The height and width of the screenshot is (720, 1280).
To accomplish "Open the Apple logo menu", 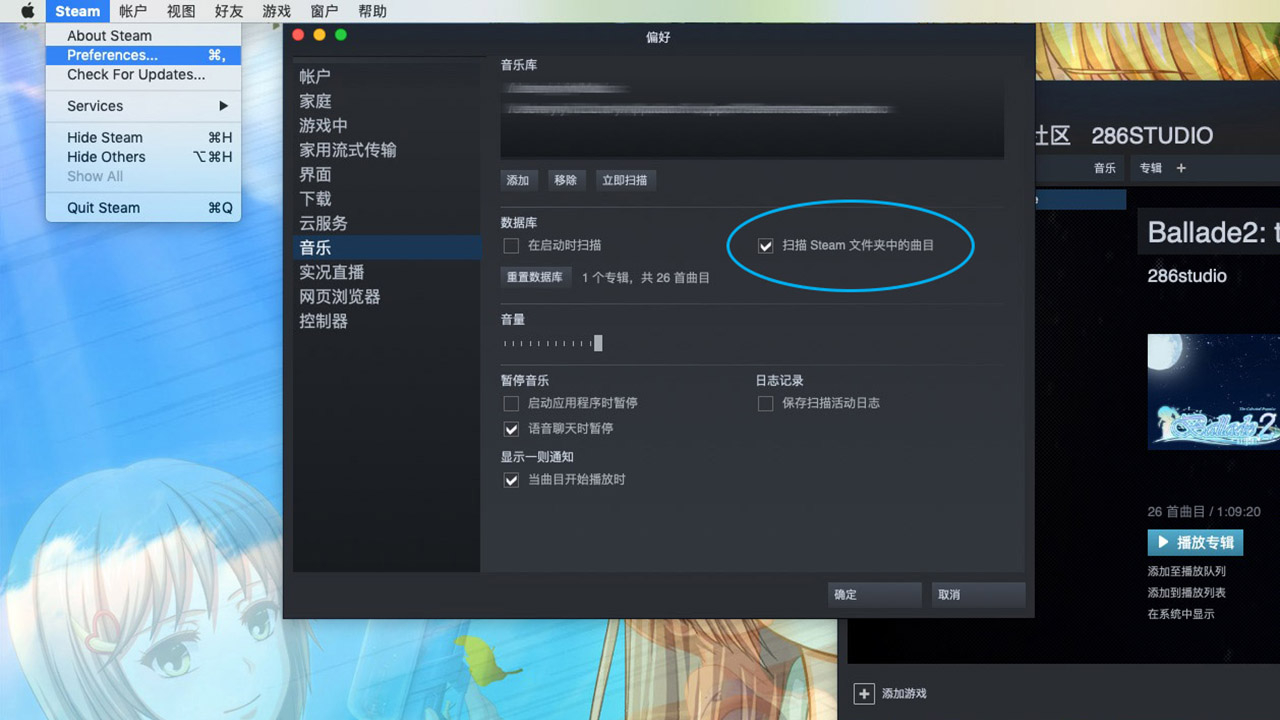I will [x=27, y=11].
